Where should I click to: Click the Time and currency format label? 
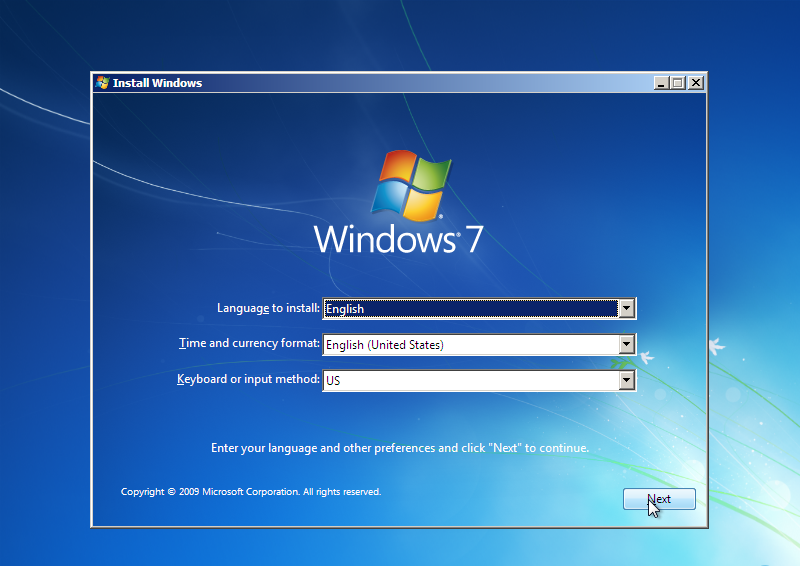click(249, 343)
